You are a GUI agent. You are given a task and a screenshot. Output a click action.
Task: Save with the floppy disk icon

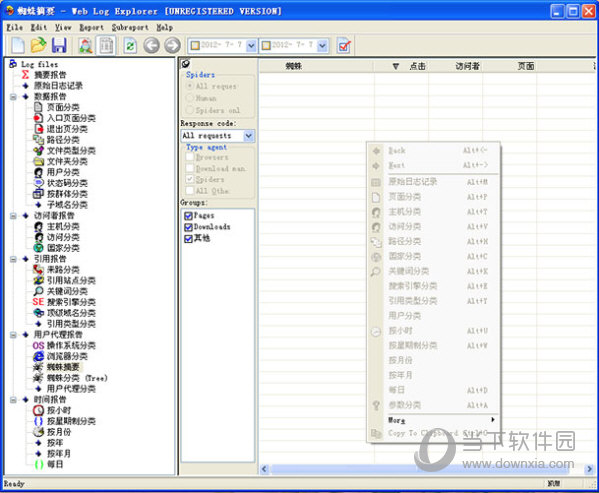(59, 46)
